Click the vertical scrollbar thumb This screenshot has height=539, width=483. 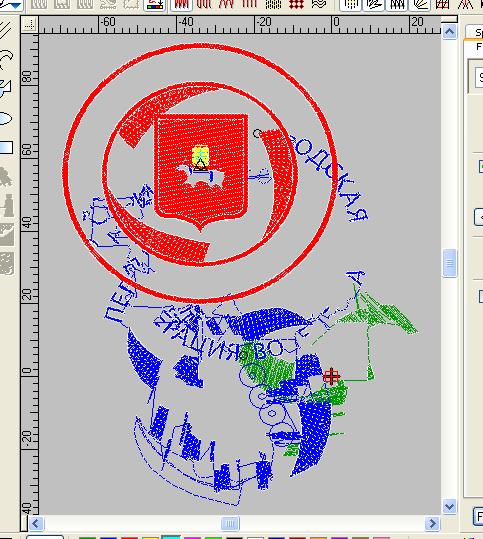(449, 263)
